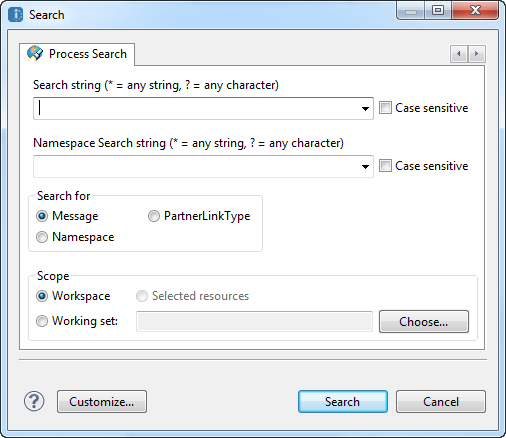Choose the Working set scope option
Screen dimensions: 506x438
pos(42,321)
